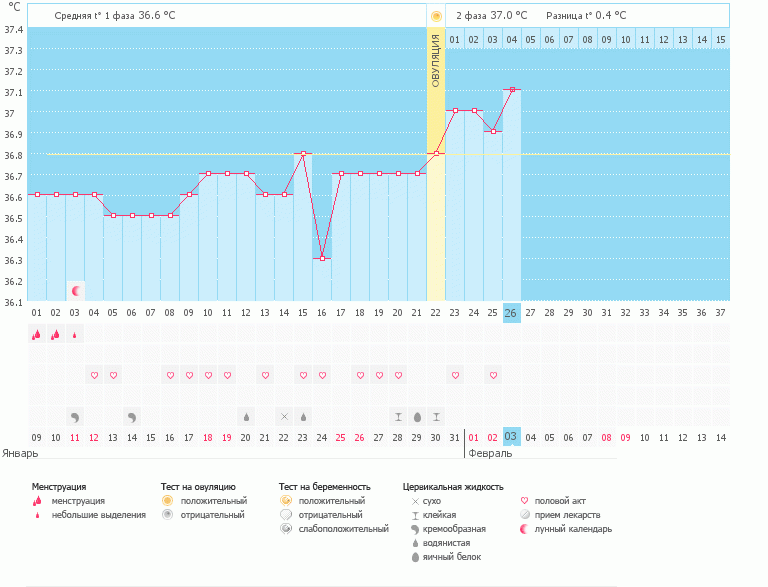Click the weak positive pregnancy test legend icon

click(286, 529)
